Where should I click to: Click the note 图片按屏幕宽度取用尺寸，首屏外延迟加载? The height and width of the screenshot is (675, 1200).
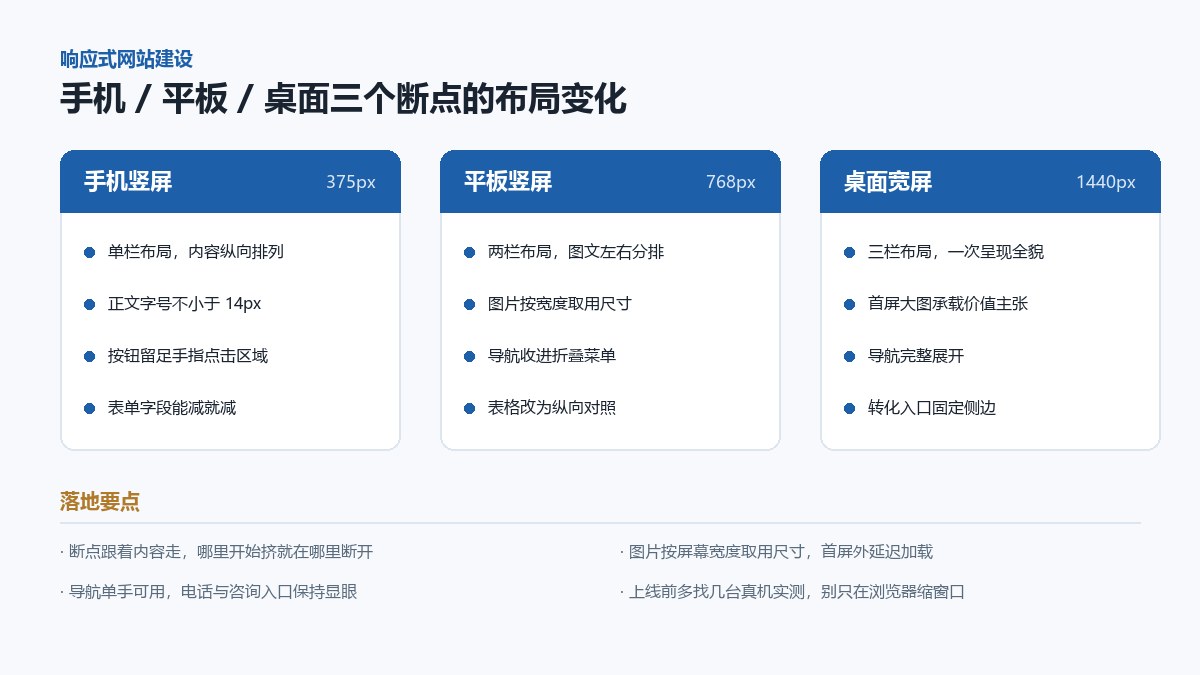777,552
